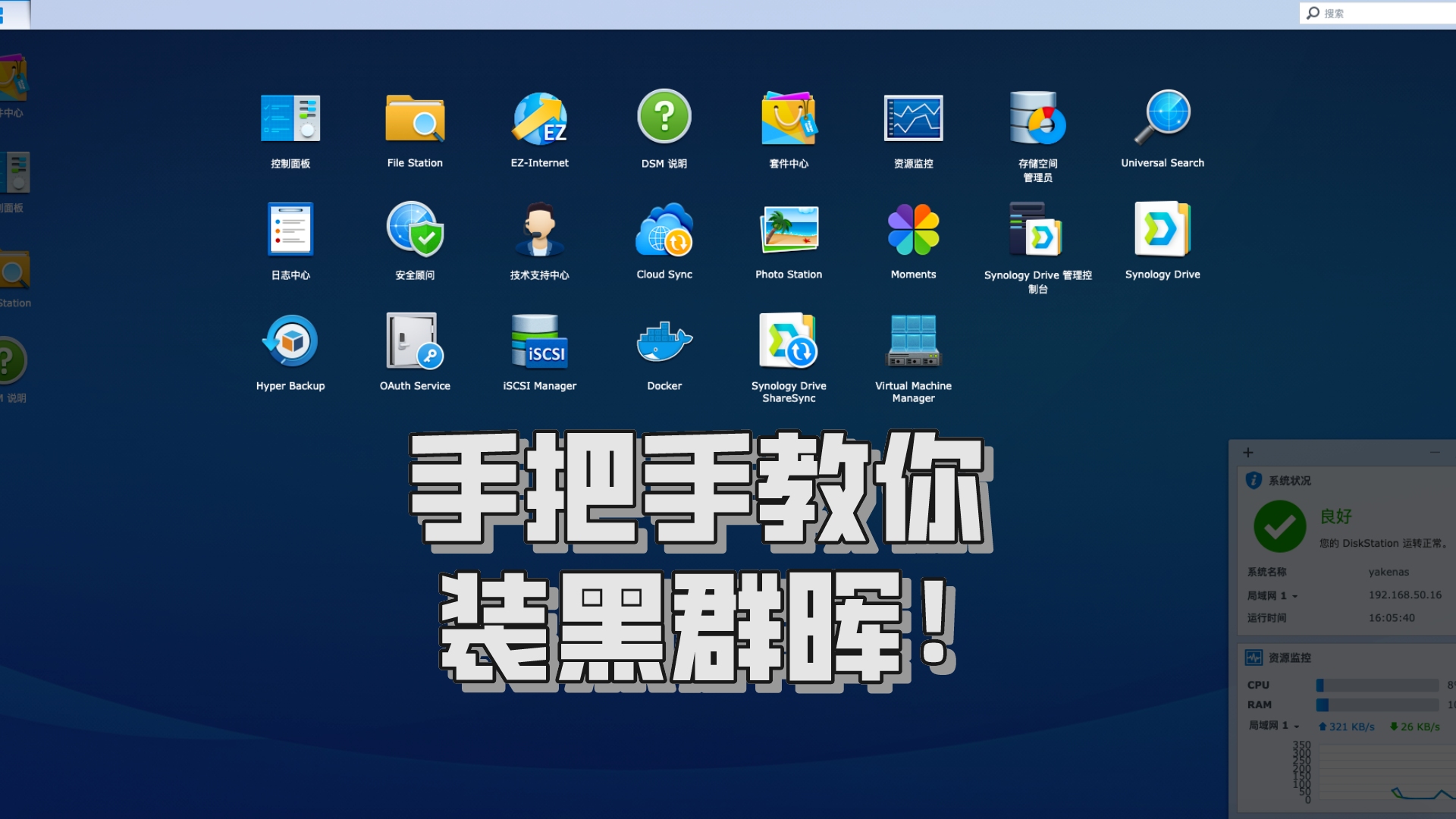
Task: Open 资源监控 resource monitor app icon
Action: click(x=913, y=118)
